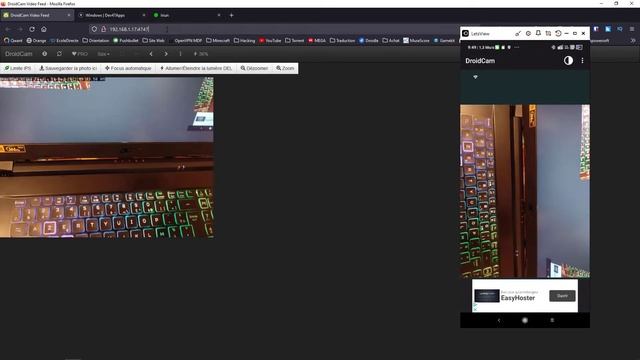Image resolution: width=640 pixels, height=360 pixels.
Task: Close the EasyHoster ad with X
Action: point(475,309)
